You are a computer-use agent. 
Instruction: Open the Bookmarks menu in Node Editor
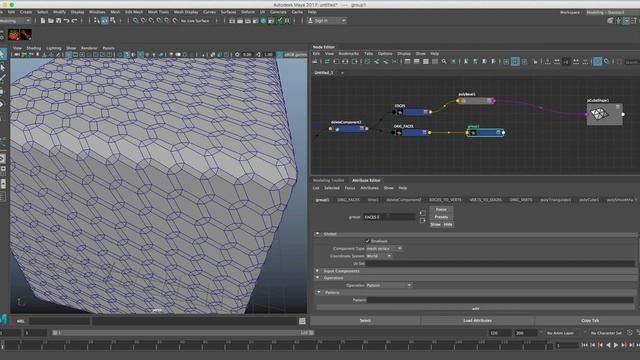point(349,53)
